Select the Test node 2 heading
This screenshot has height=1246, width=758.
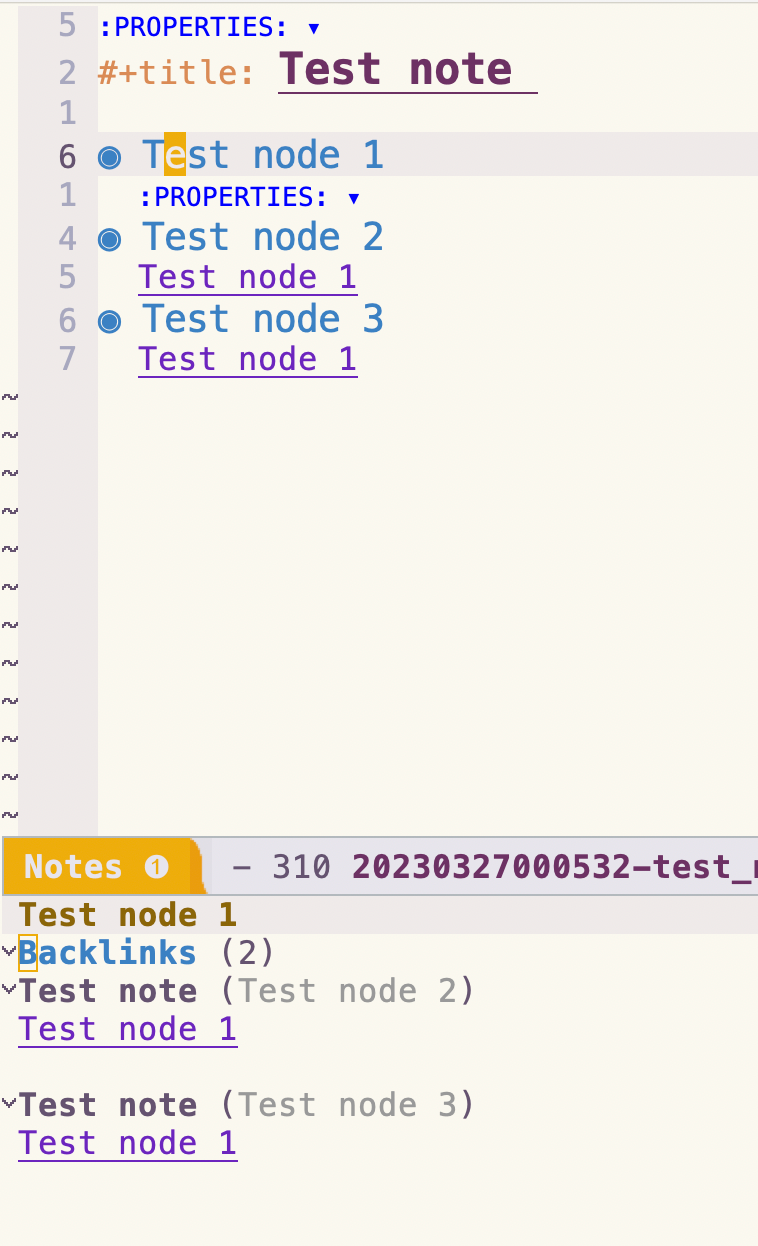pyautogui.click(x=263, y=237)
